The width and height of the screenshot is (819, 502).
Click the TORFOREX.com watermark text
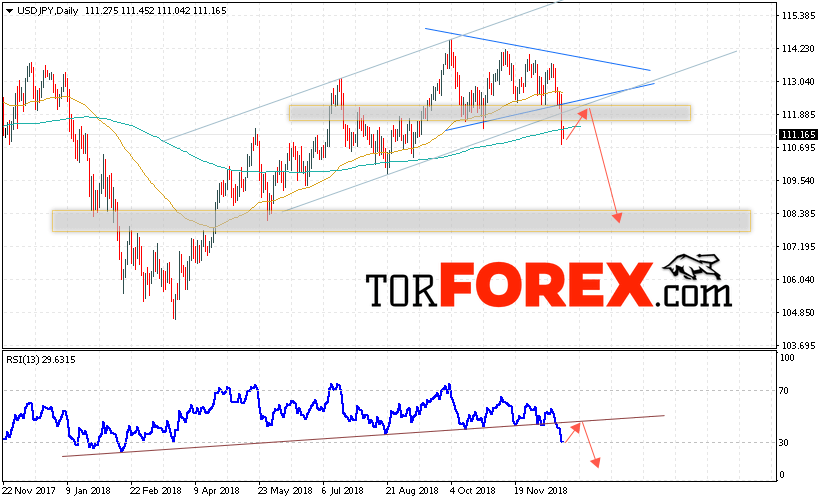(548, 285)
